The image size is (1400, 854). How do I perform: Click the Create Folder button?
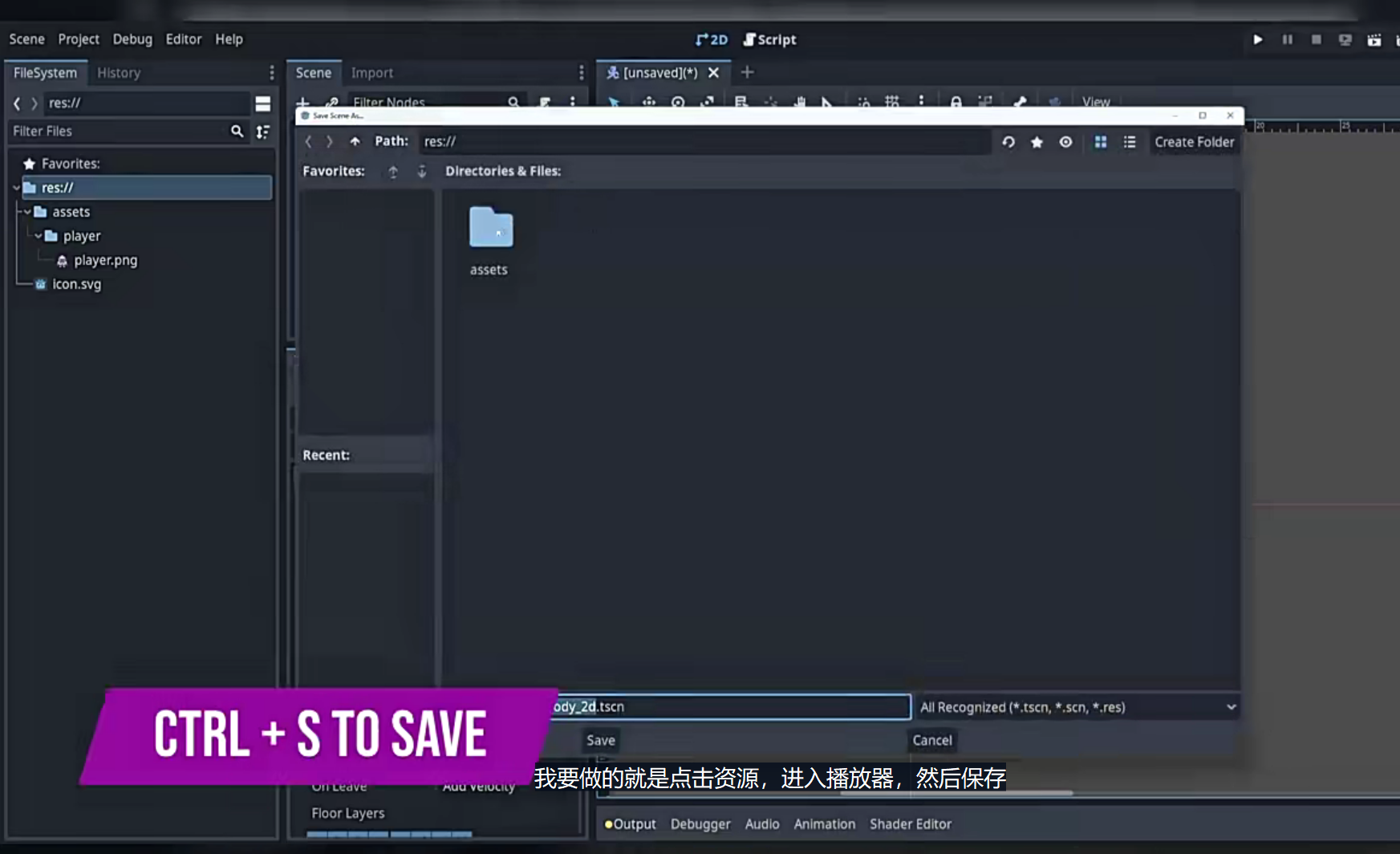[x=1194, y=142]
